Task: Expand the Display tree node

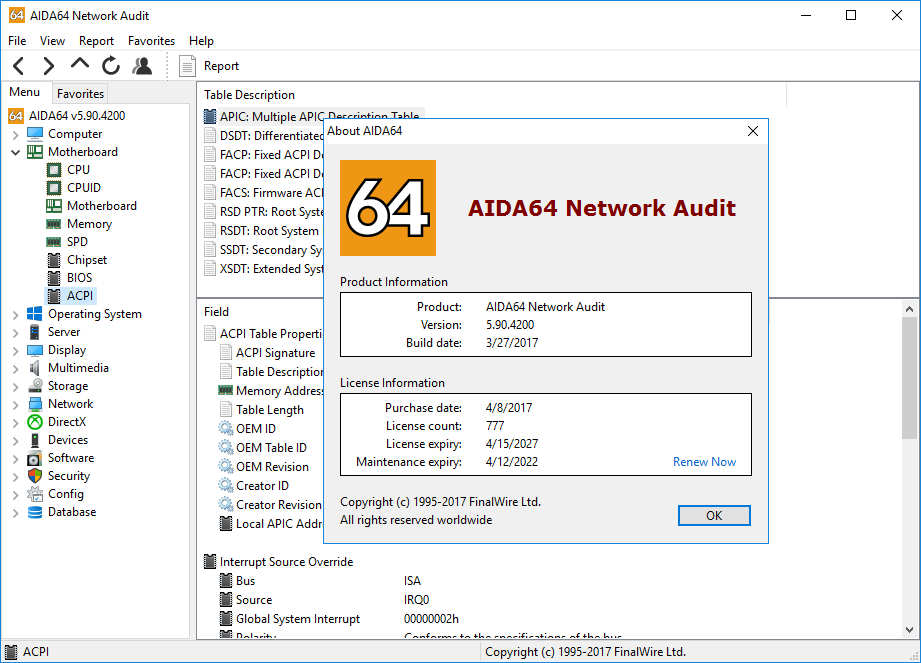Action: point(15,351)
